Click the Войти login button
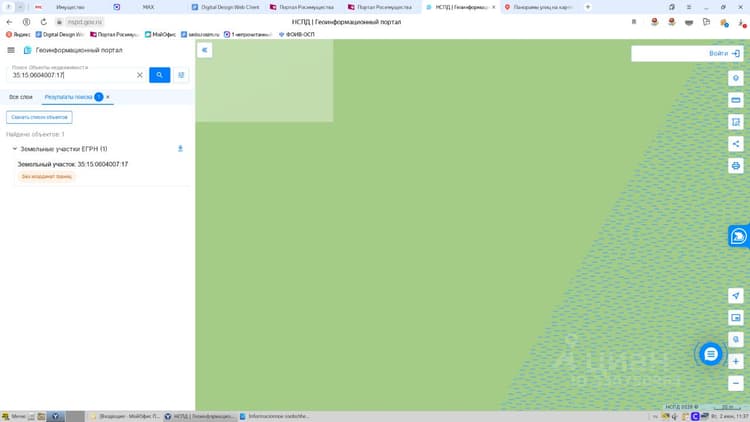This screenshot has width=750, height=422. (x=725, y=54)
